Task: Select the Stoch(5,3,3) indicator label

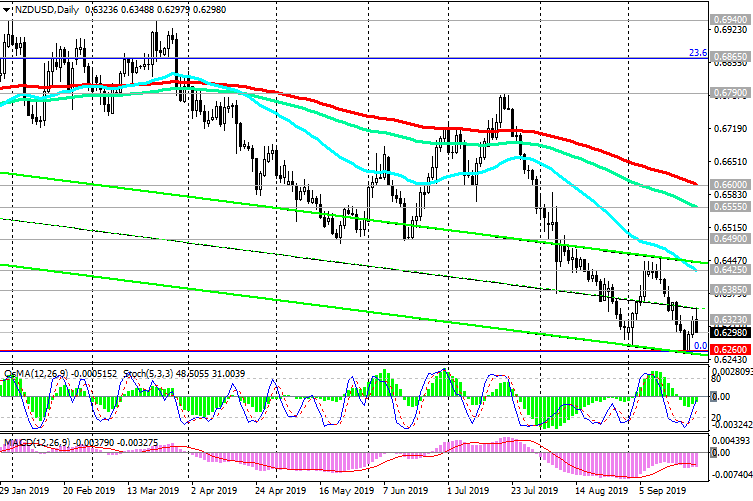Action: coord(108,372)
